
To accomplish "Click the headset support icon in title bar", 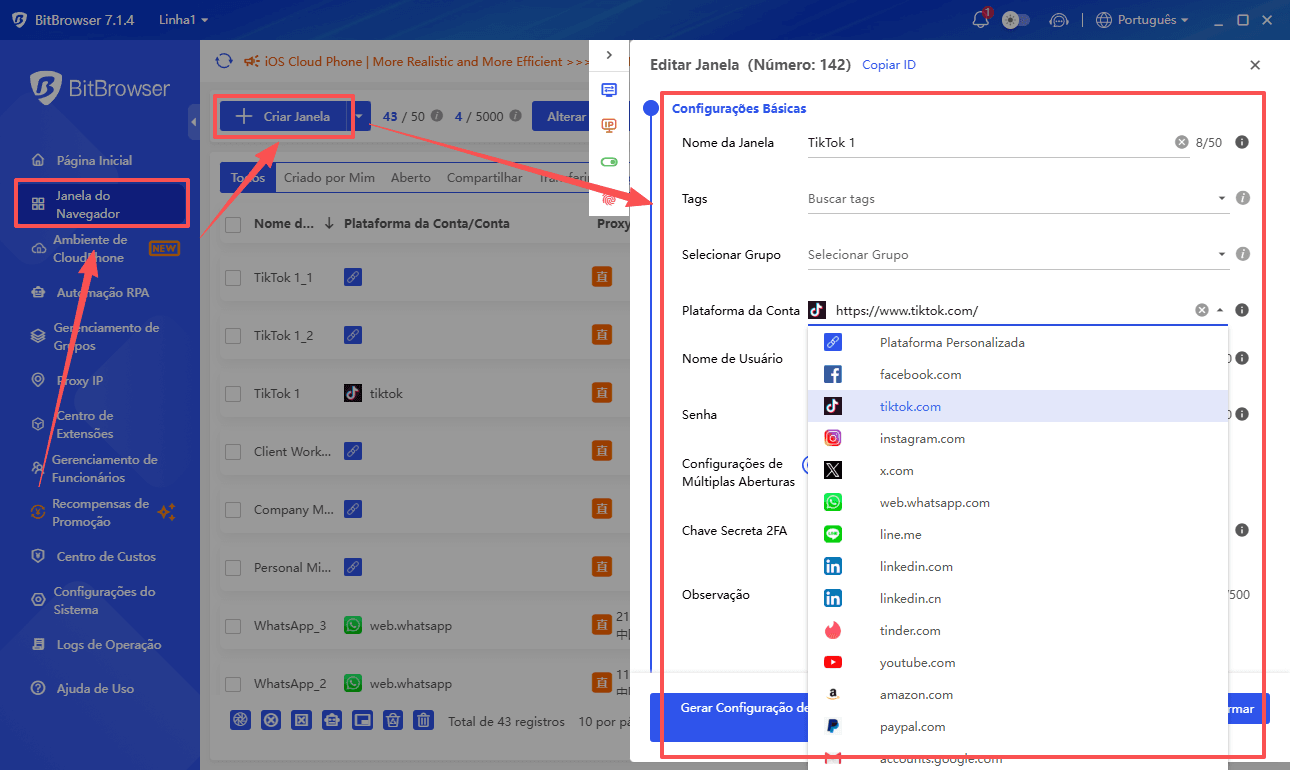I will 1059,20.
